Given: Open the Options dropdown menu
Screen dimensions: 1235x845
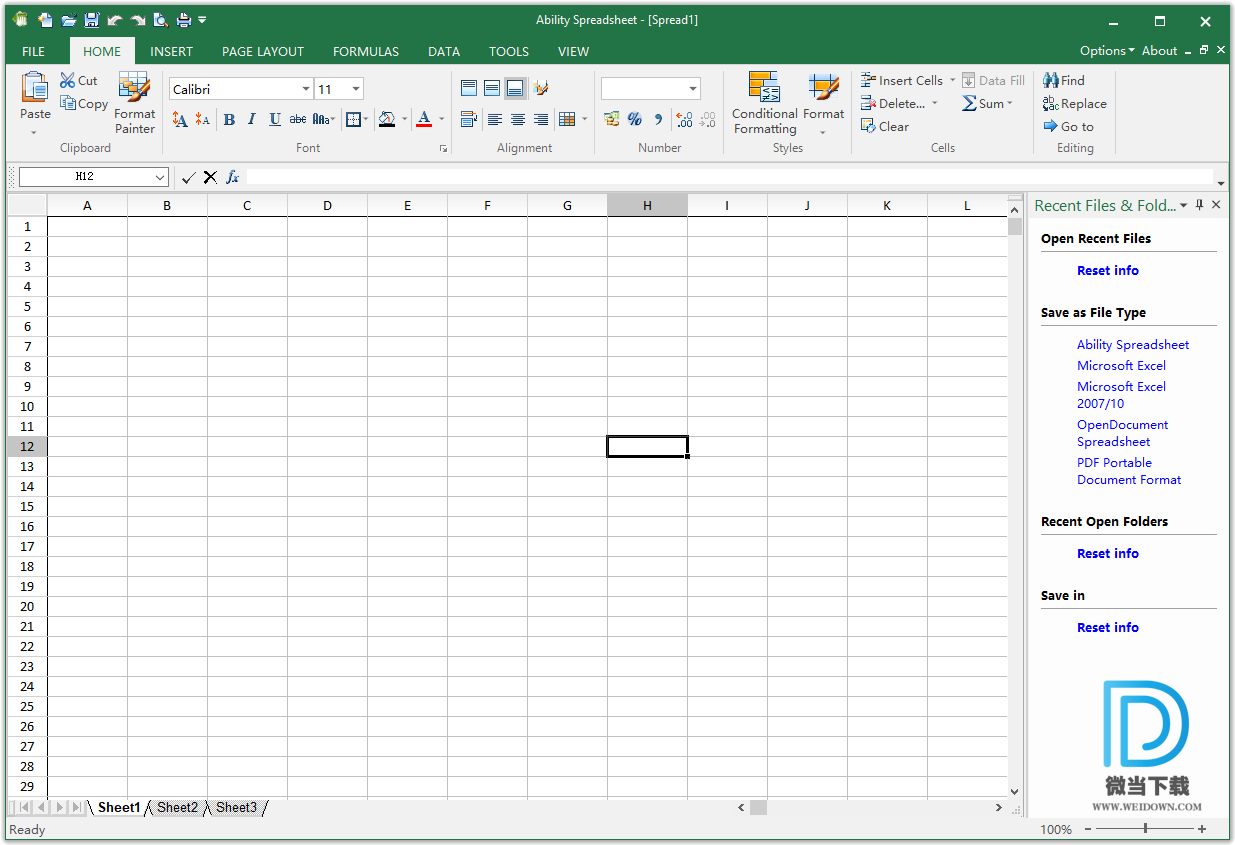Looking at the screenshot, I should click(1107, 51).
